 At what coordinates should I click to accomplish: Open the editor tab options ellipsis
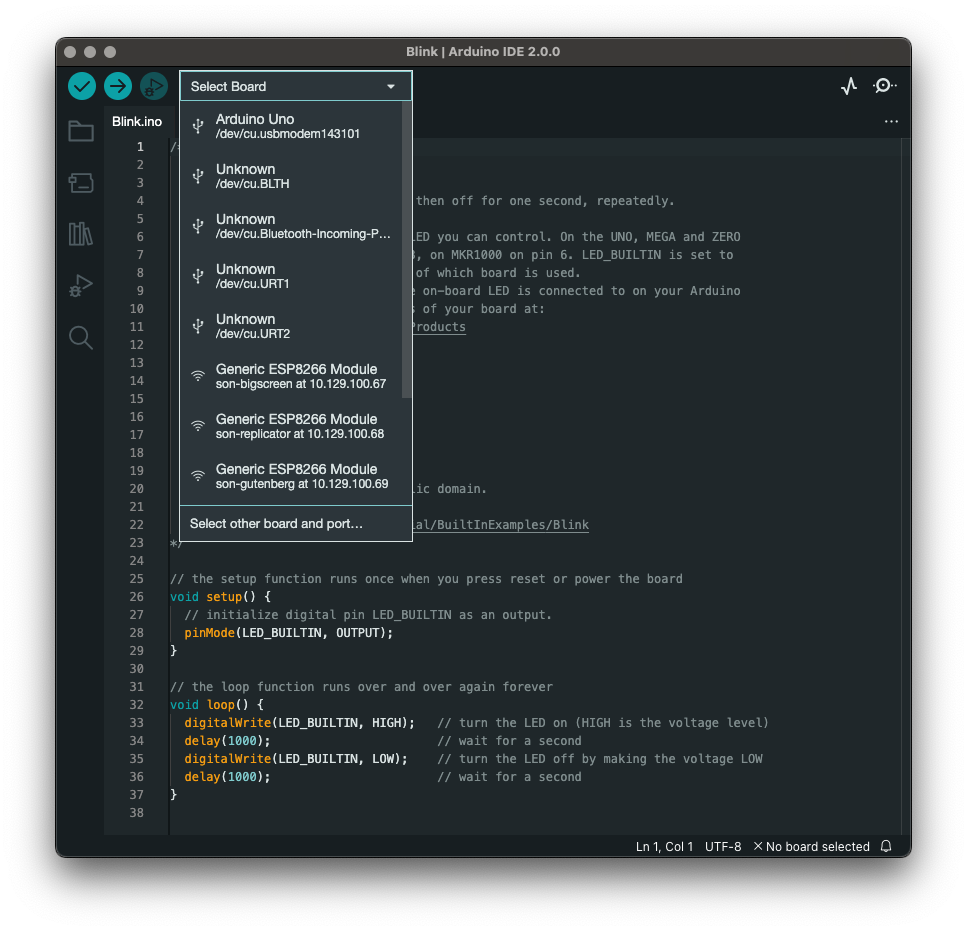pos(891,121)
